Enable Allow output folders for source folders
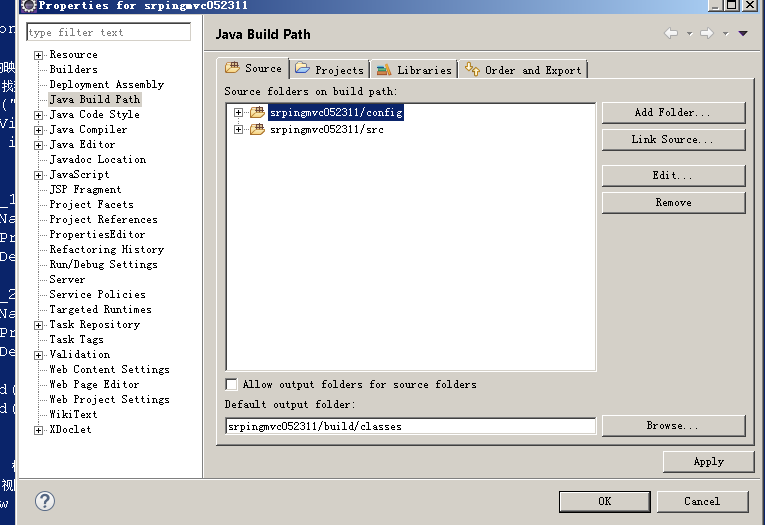The height and width of the screenshot is (525, 765). (231, 384)
